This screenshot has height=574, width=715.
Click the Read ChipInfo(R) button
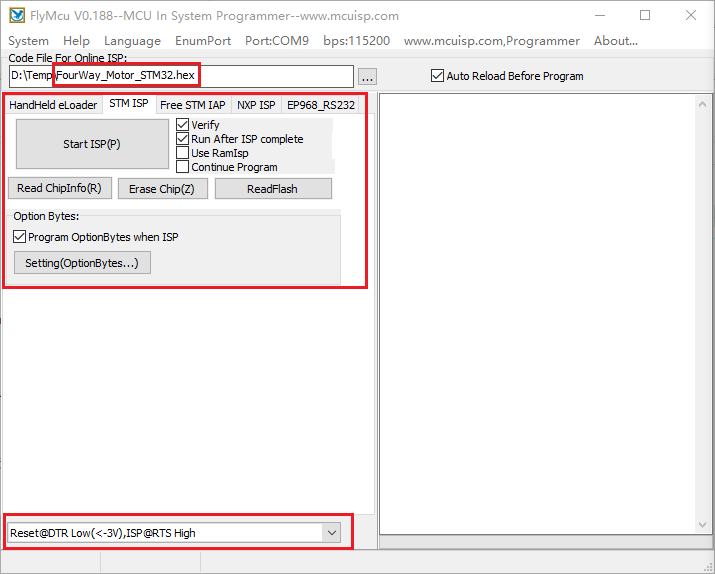(x=60, y=188)
